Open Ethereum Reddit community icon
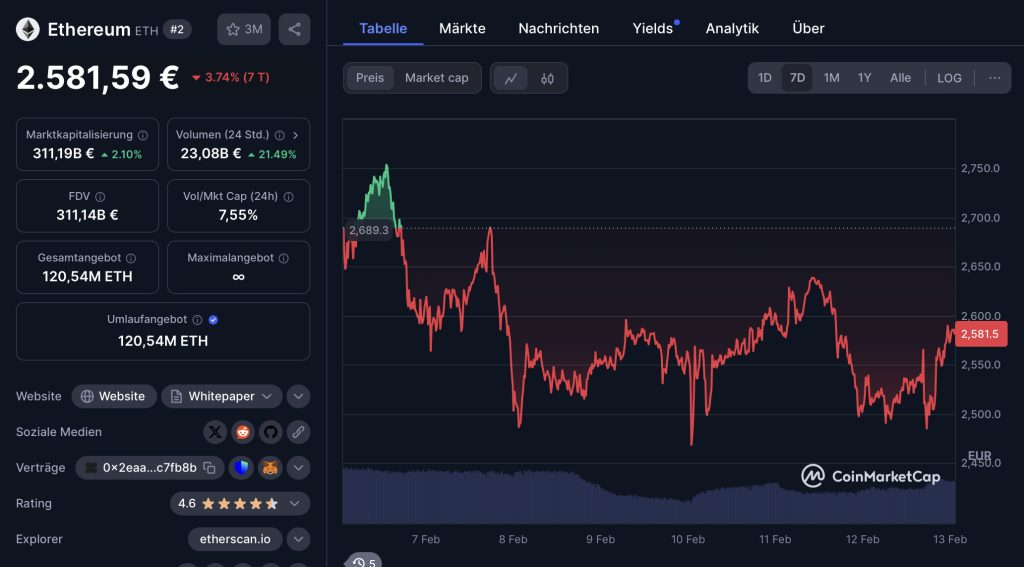1024x567 pixels. (x=243, y=432)
